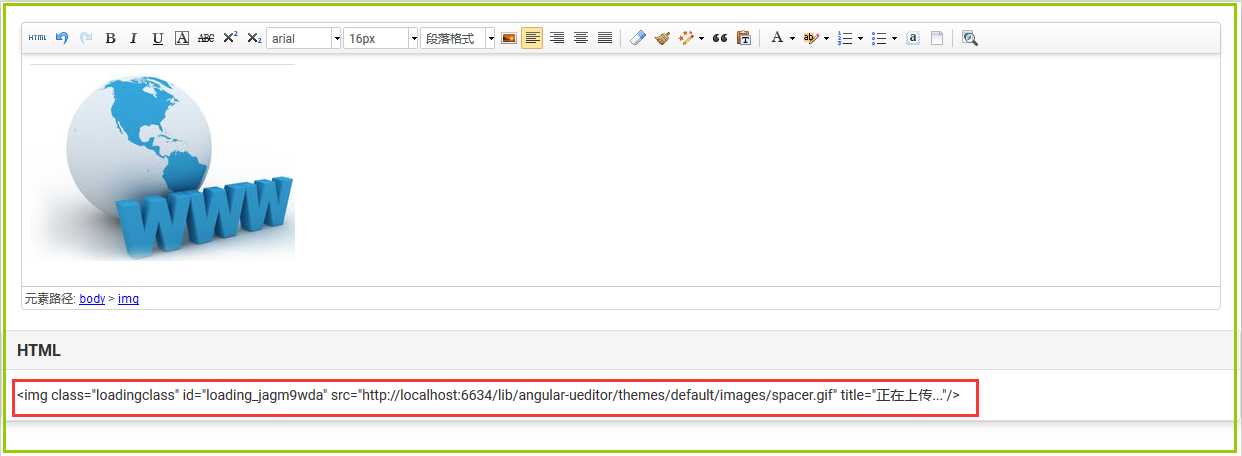Insert an image with the picture icon
This screenshot has height=456, width=1242.
[509, 38]
